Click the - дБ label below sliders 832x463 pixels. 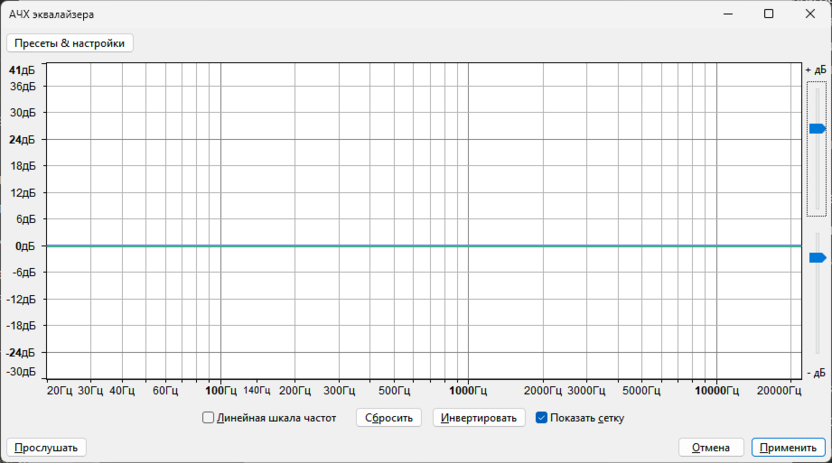tap(817, 373)
